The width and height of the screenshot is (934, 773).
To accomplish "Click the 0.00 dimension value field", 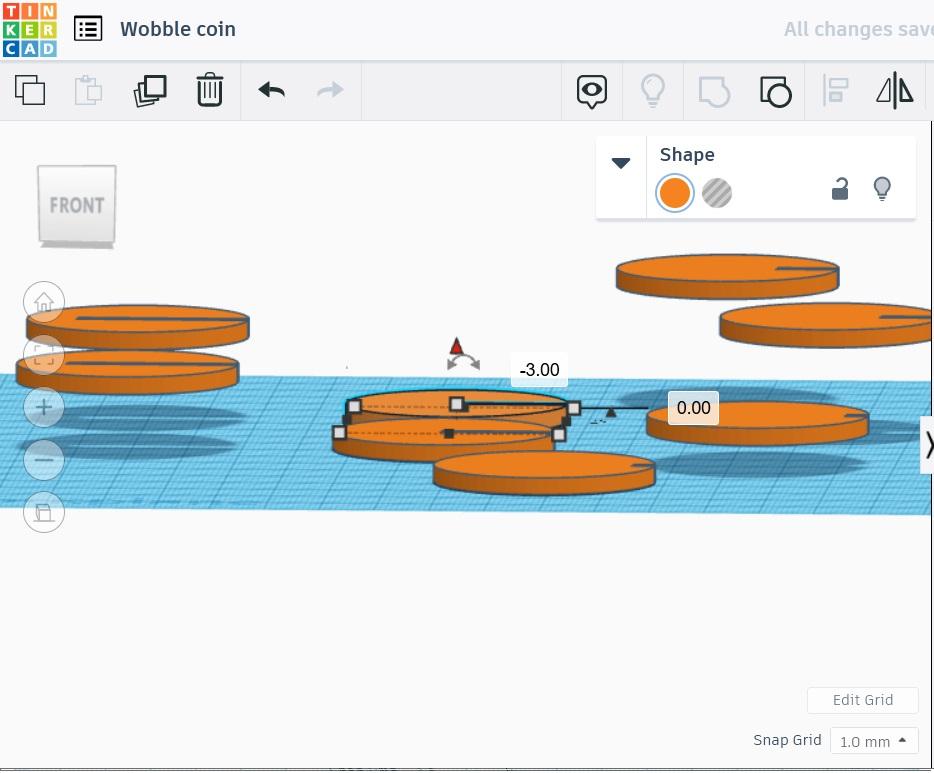I will point(693,408).
